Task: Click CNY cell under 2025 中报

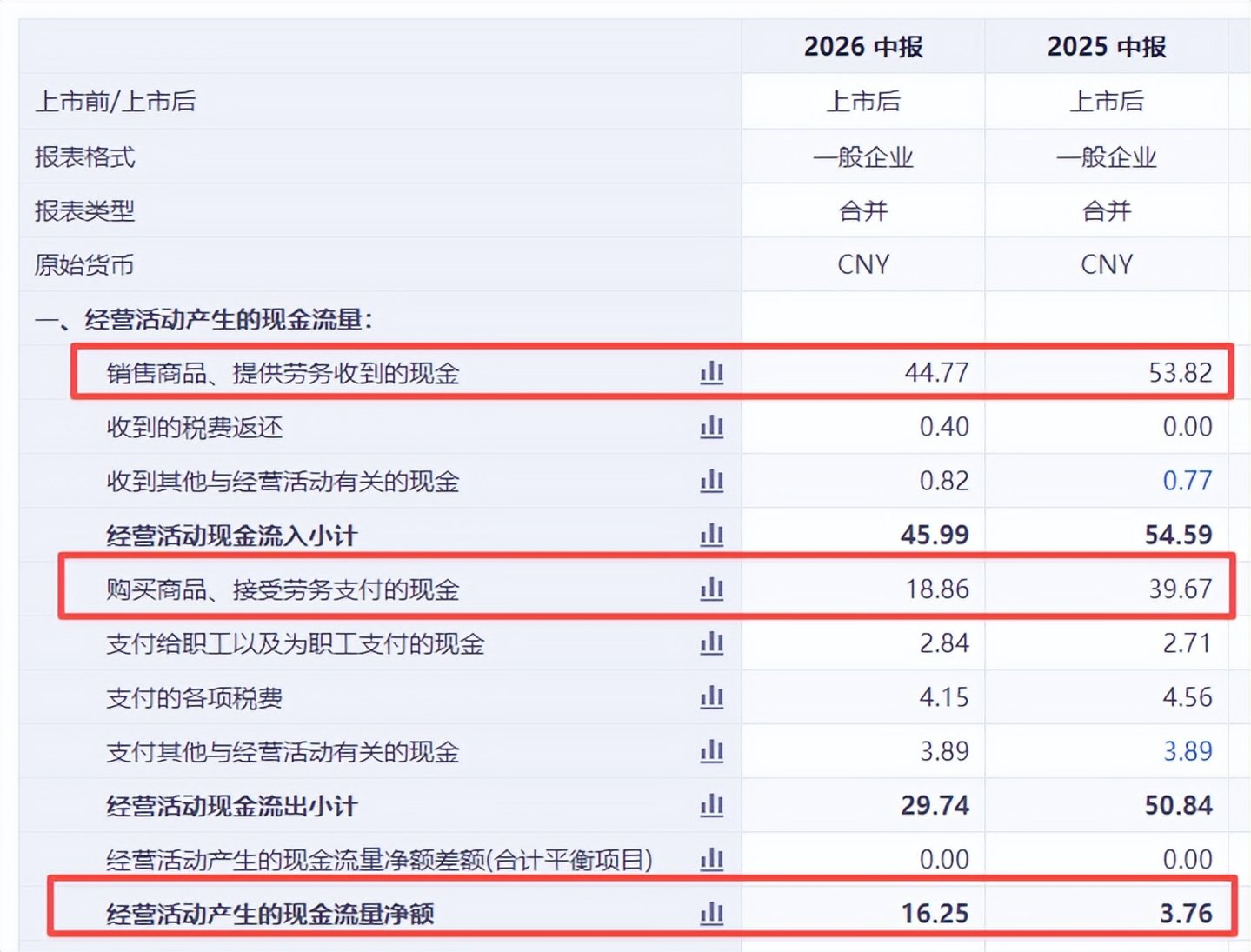Action: click(x=1107, y=264)
